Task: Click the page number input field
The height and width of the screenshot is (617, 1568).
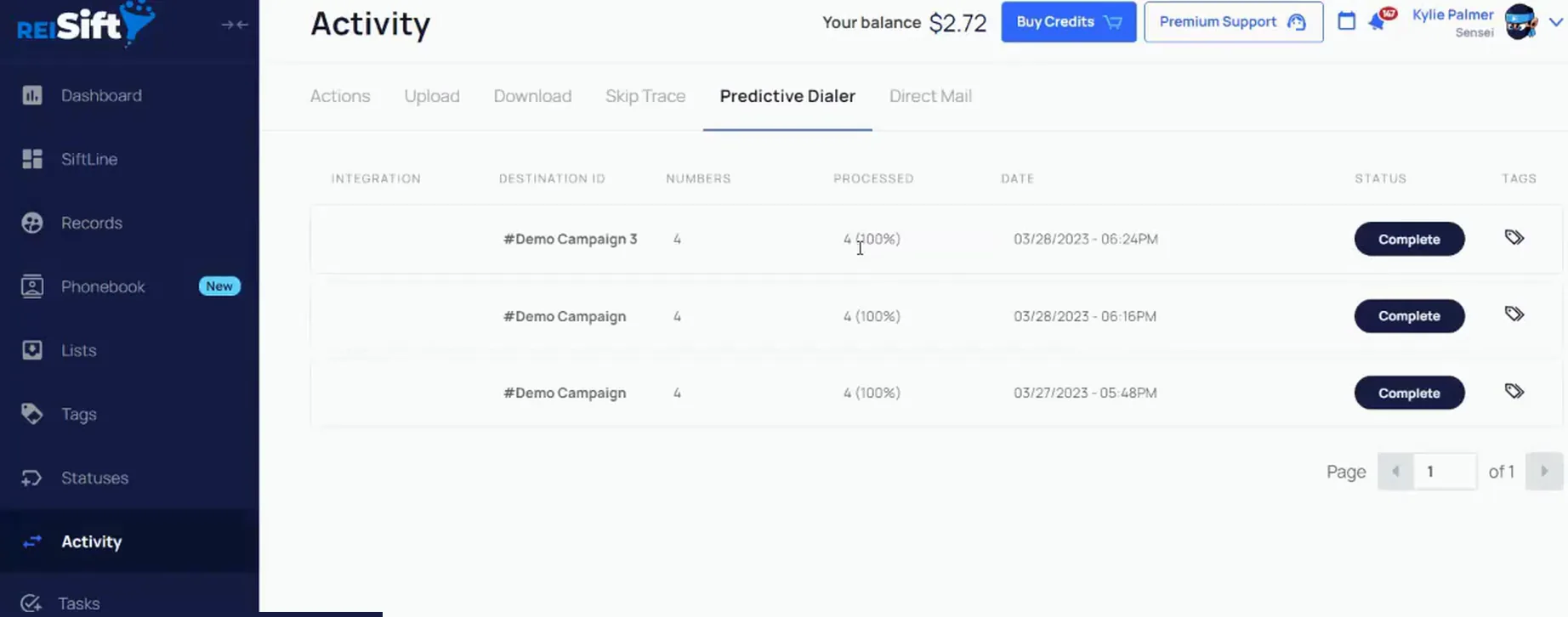Action: (1445, 472)
